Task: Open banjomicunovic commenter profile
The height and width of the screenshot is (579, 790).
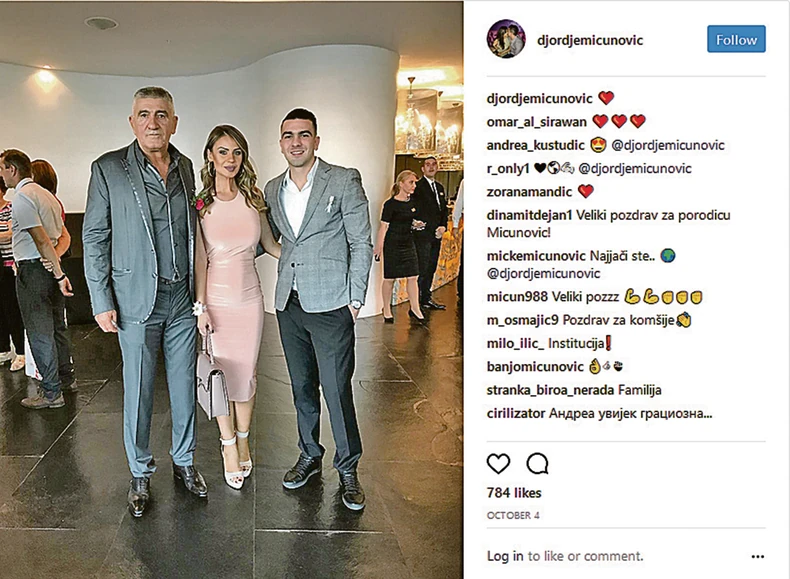Action: click(535, 367)
